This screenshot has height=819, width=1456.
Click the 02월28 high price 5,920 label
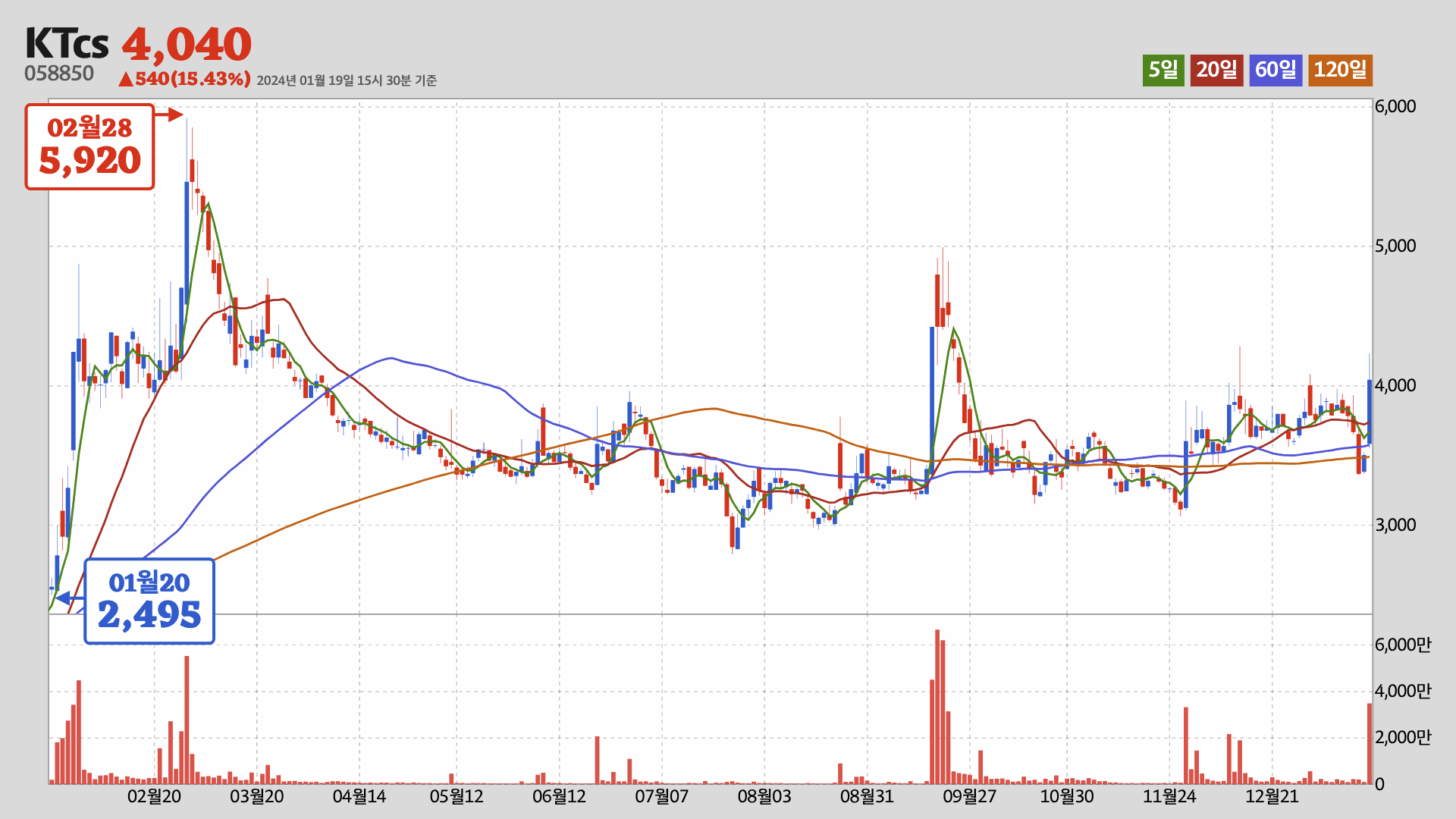89,146
